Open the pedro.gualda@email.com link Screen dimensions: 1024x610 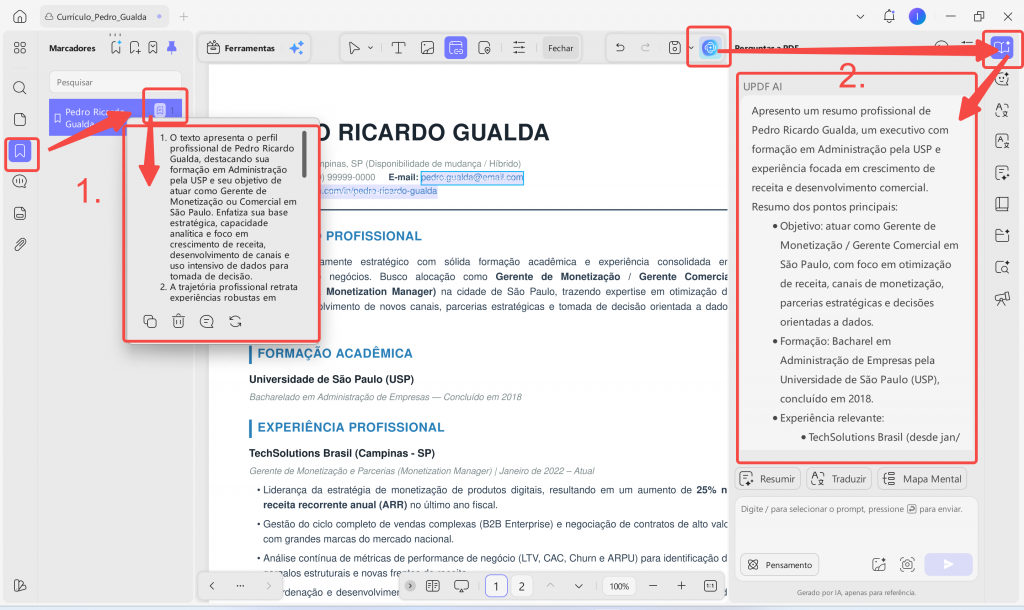(472, 177)
